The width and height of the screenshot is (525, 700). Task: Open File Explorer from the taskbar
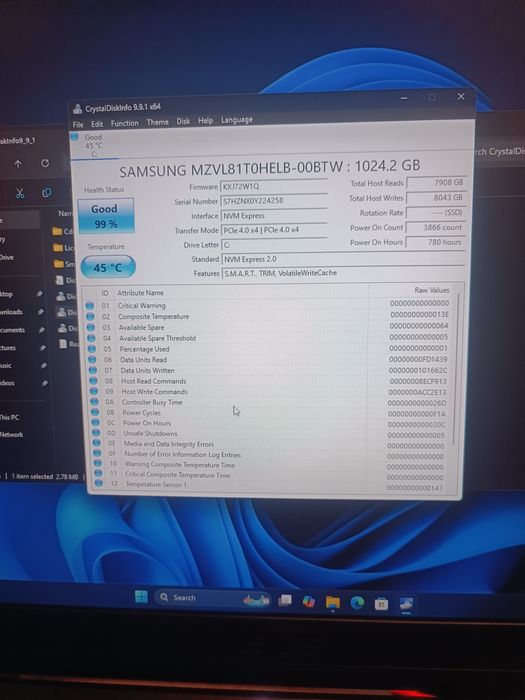(333, 602)
